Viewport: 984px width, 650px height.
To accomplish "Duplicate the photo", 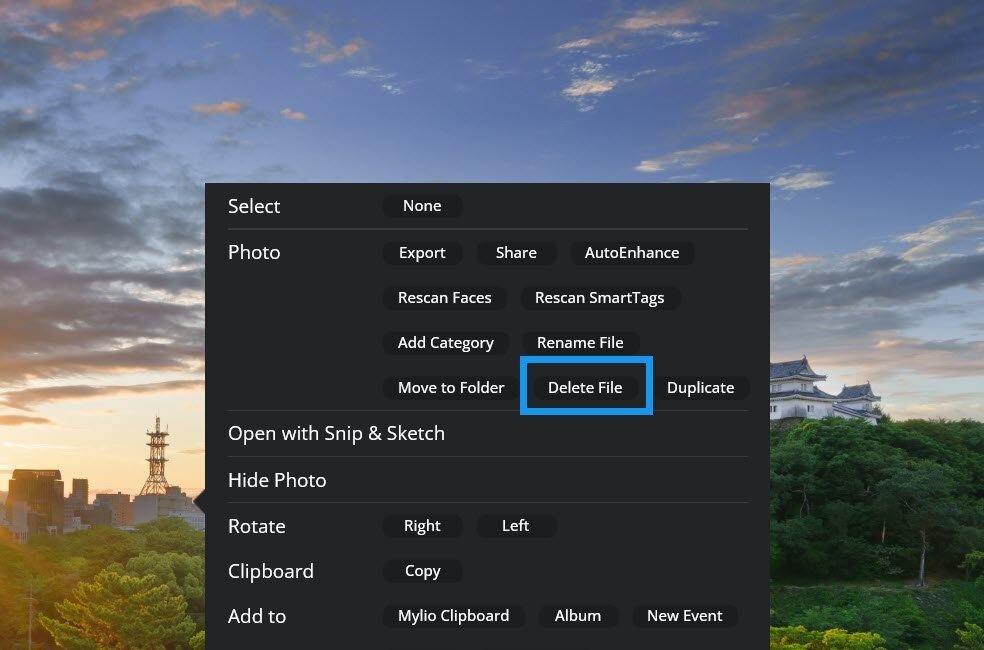I will (700, 388).
